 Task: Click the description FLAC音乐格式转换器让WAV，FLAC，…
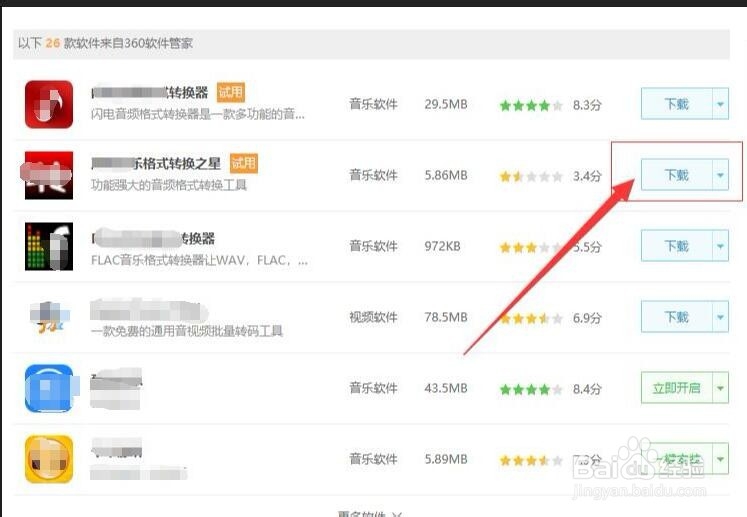pyautogui.click(x=199, y=260)
